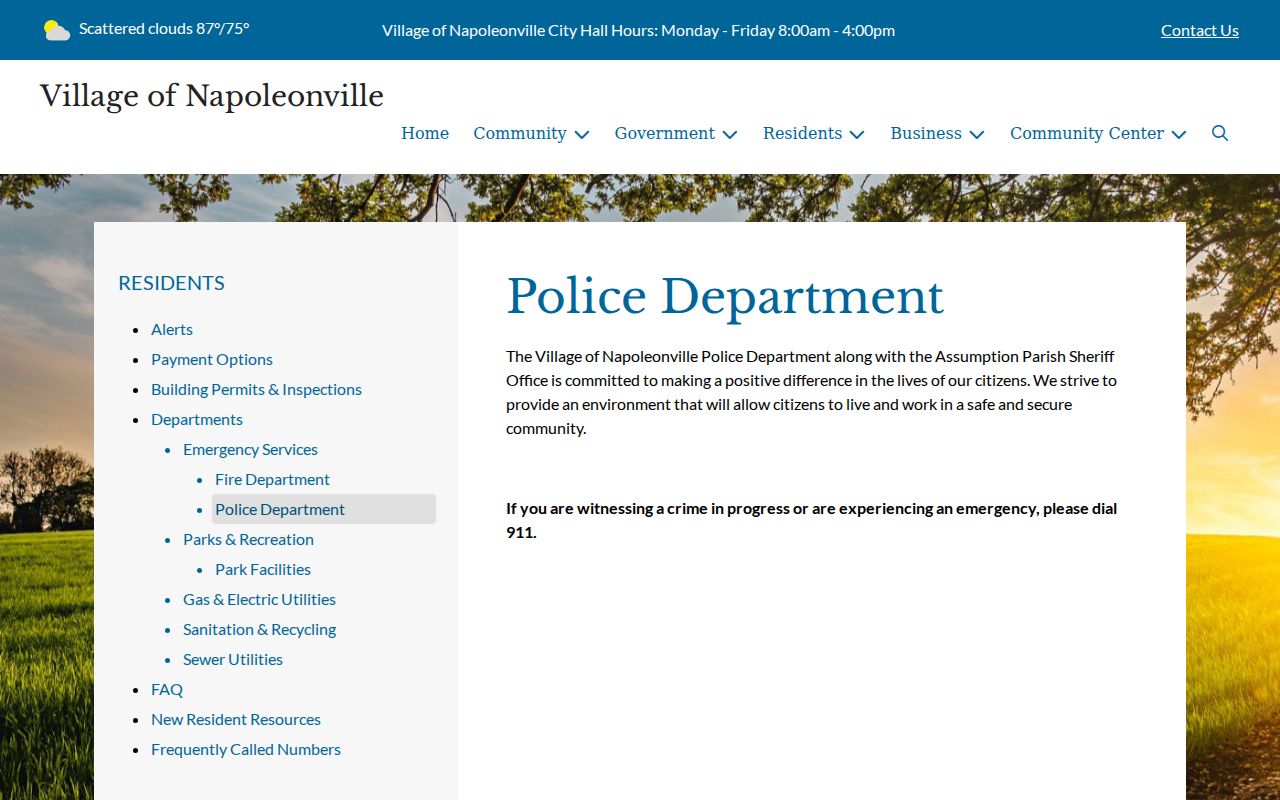
Task: Click the Village of Napoleonville site title
Action: [x=212, y=96]
